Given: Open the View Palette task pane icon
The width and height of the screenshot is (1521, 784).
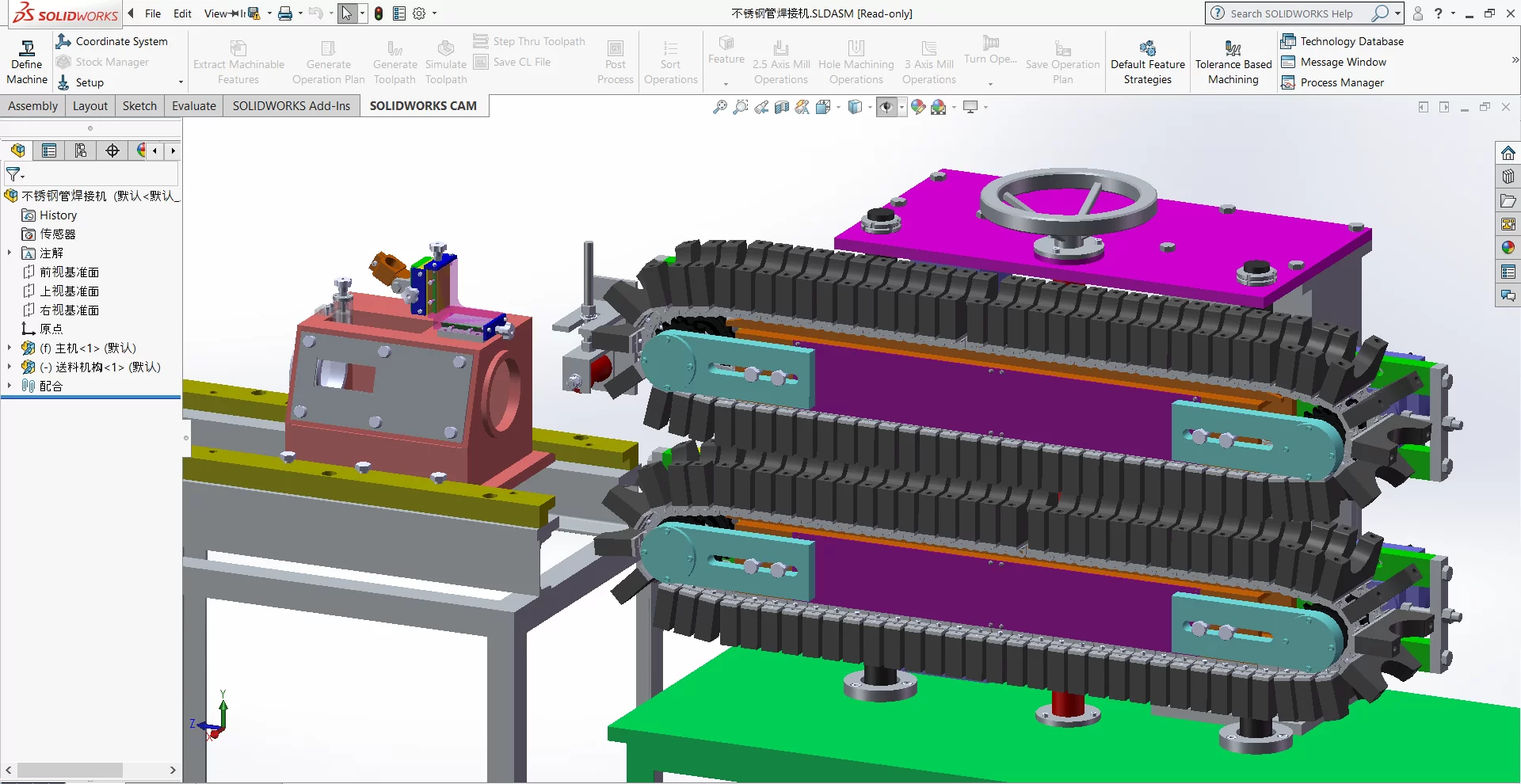Looking at the screenshot, I should pos(1508,224).
